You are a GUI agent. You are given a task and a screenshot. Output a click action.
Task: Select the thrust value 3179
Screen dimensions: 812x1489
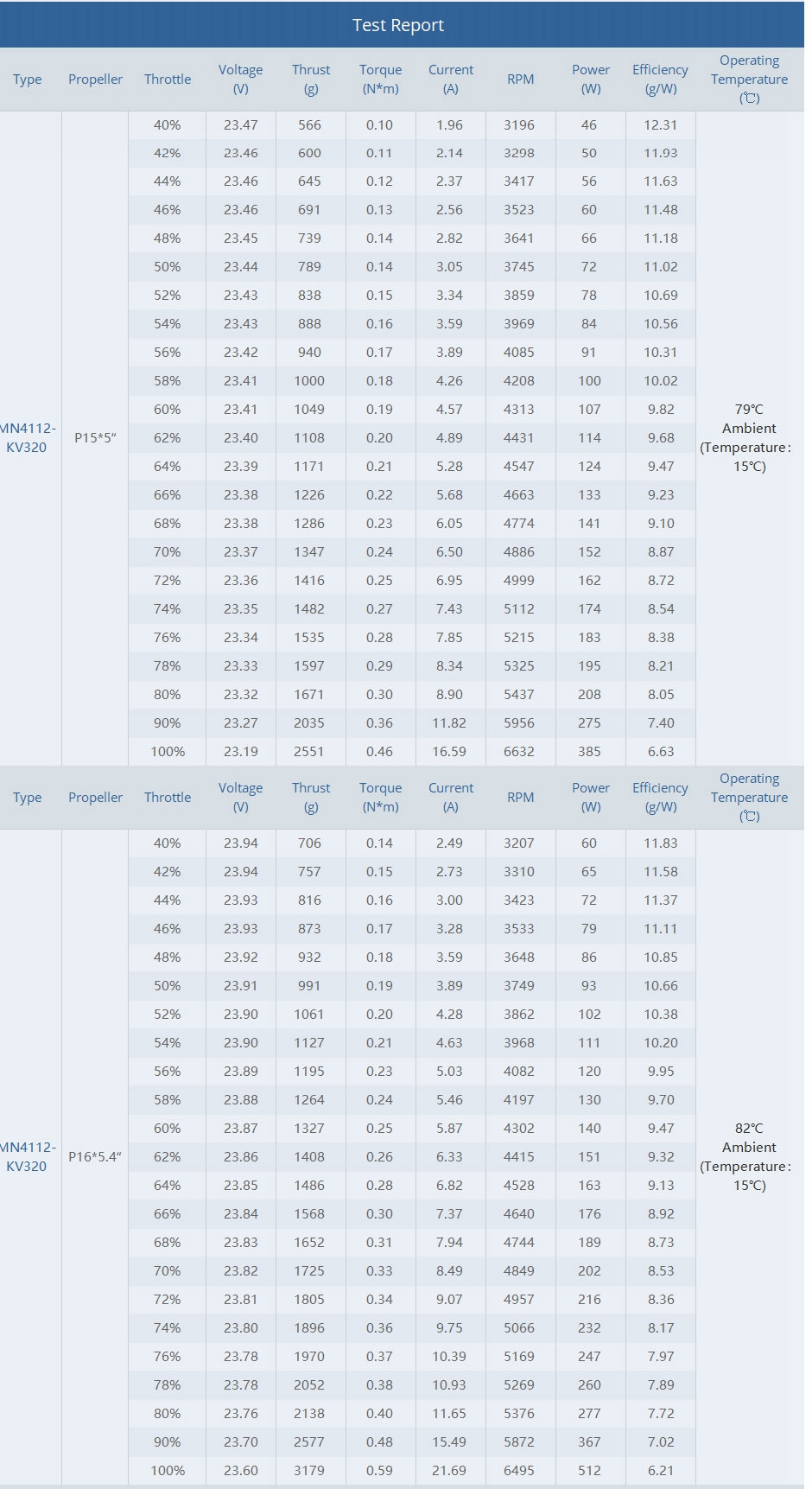pos(309,1470)
